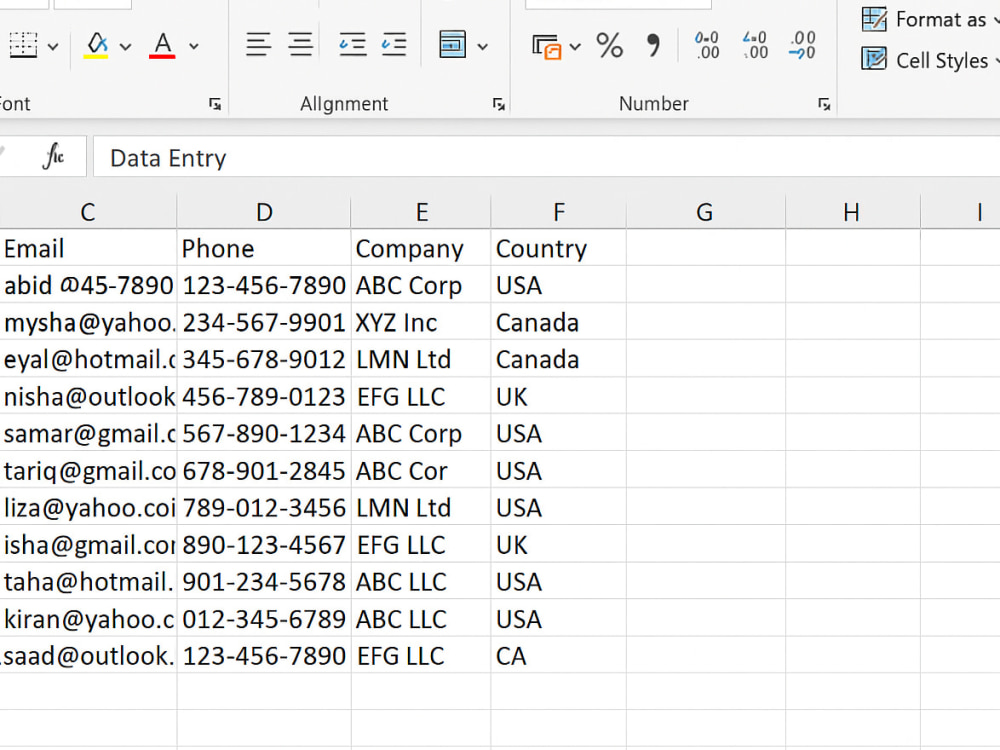The width and height of the screenshot is (1000, 750).
Task: Select column E header
Action: click(x=422, y=212)
